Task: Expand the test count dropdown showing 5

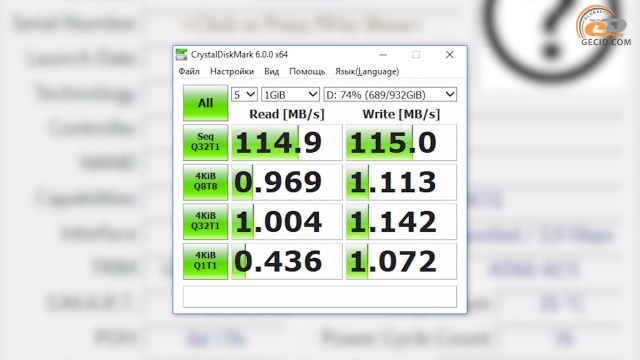Action: (x=244, y=95)
